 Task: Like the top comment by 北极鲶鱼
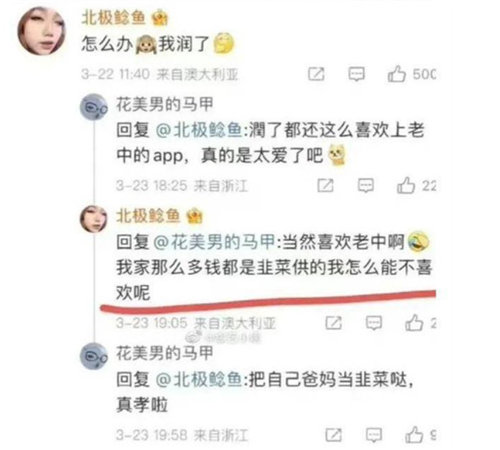(x=397, y=74)
